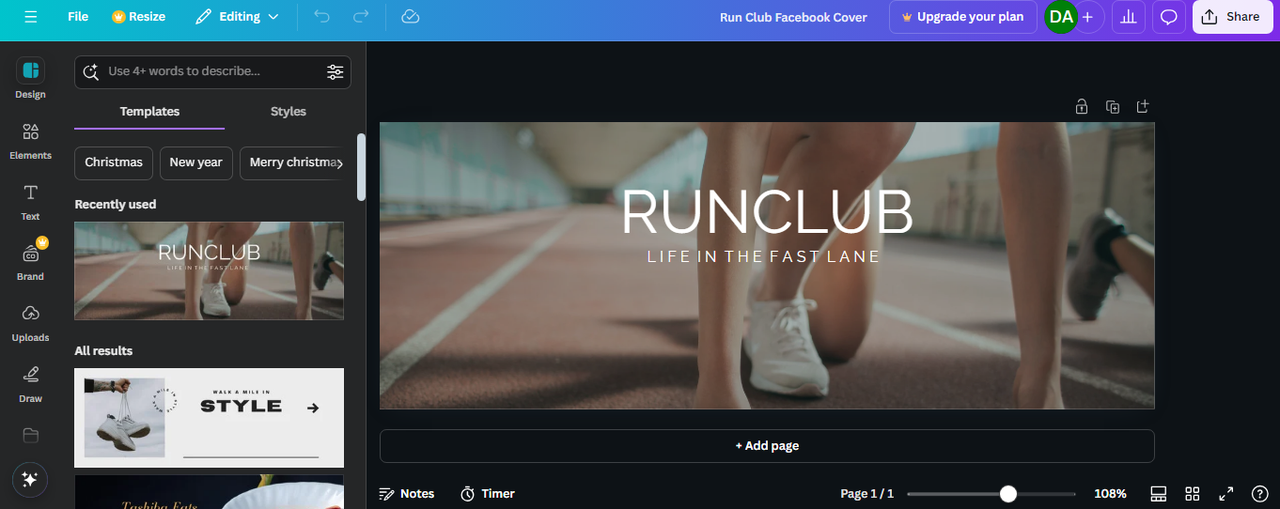The image size is (1280, 509).
Task: Open the Magic assistant sparkle button
Action: tap(30, 480)
